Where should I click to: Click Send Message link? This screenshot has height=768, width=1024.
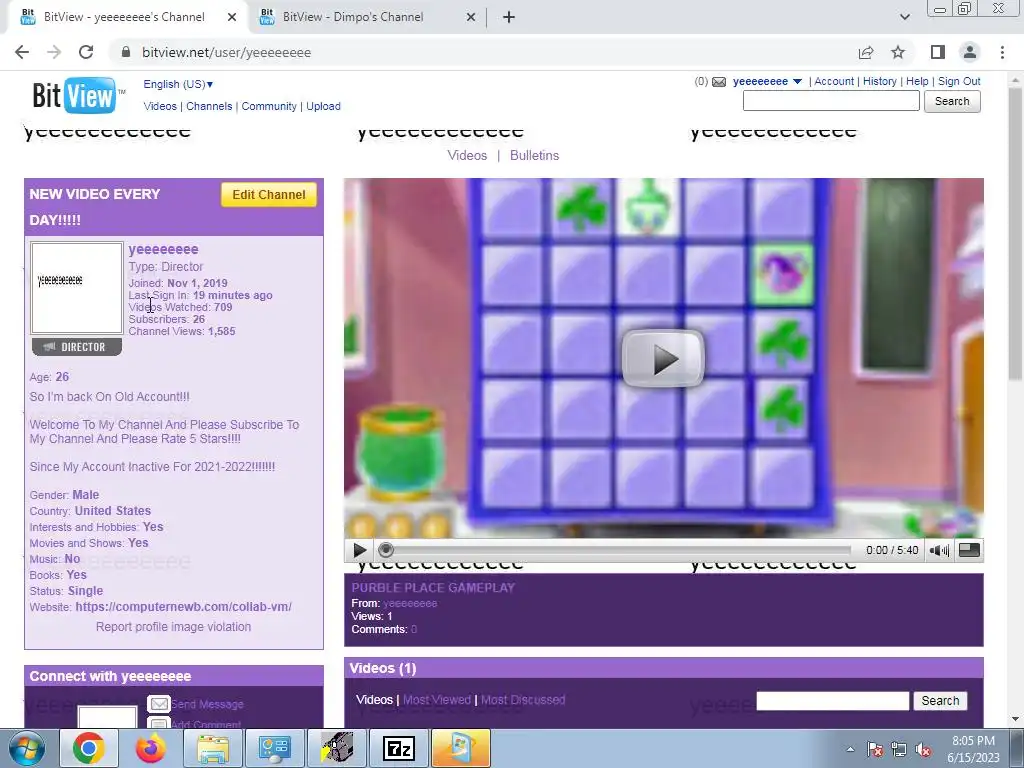[x=207, y=705]
